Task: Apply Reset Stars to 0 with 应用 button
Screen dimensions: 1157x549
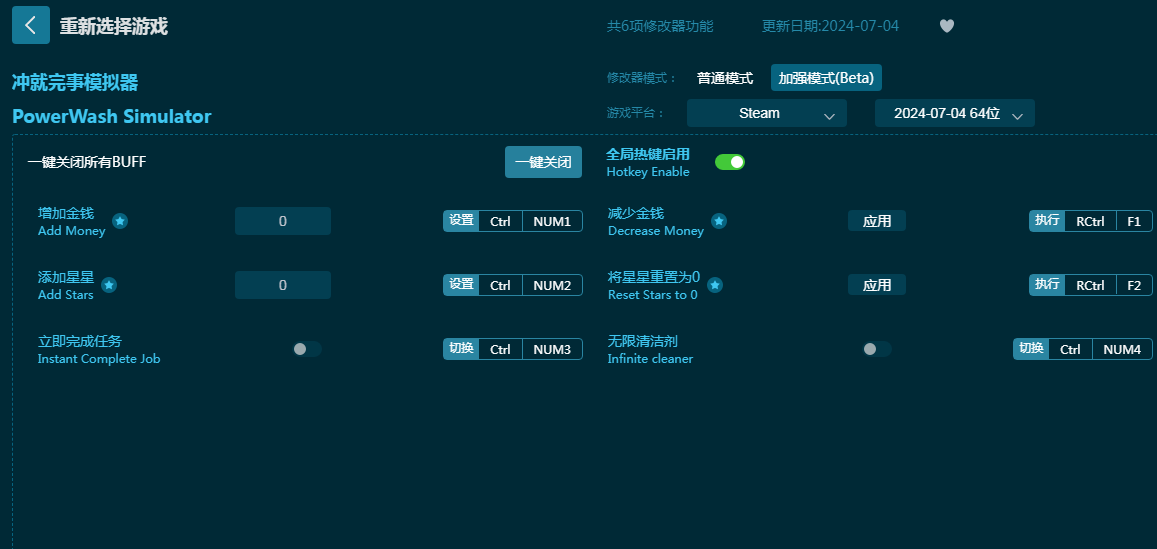Action: pos(877,285)
